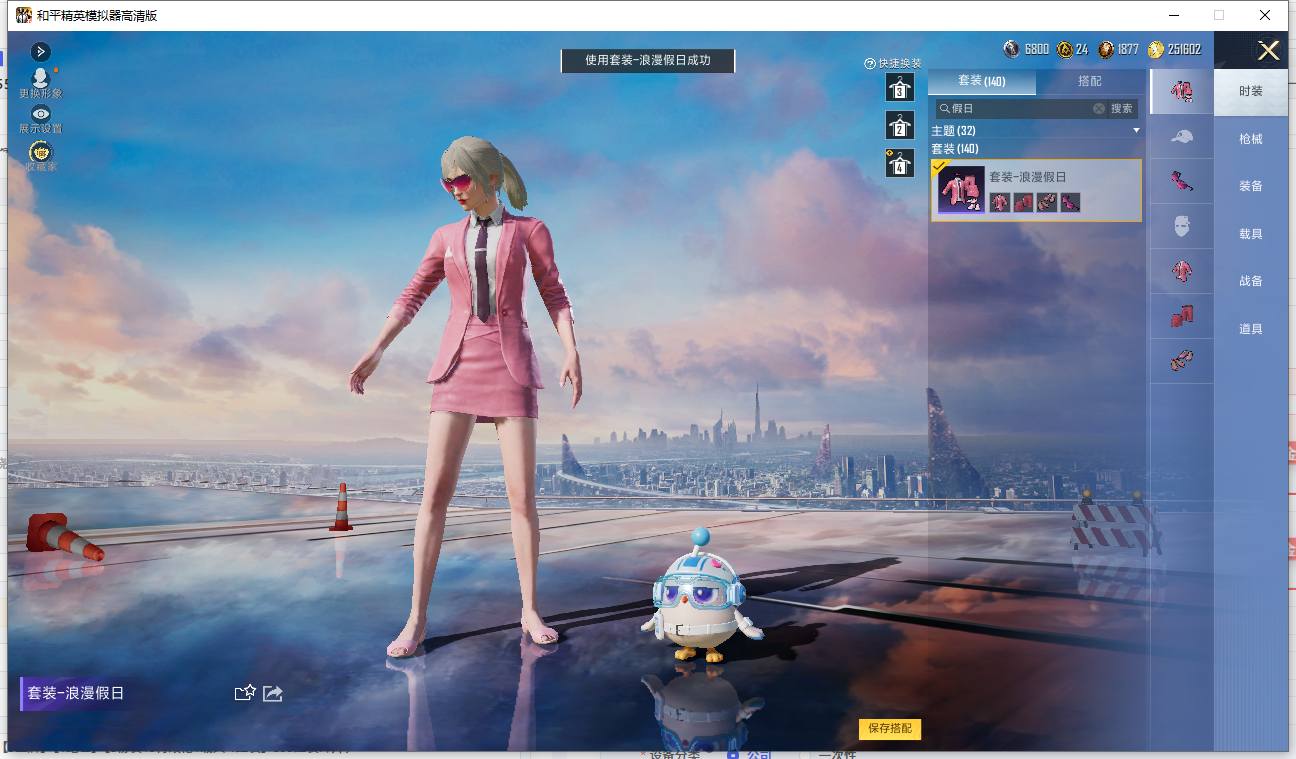Image resolution: width=1296 pixels, height=759 pixels.
Task: Open the 载具 vehicles menu
Action: click(x=1251, y=234)
